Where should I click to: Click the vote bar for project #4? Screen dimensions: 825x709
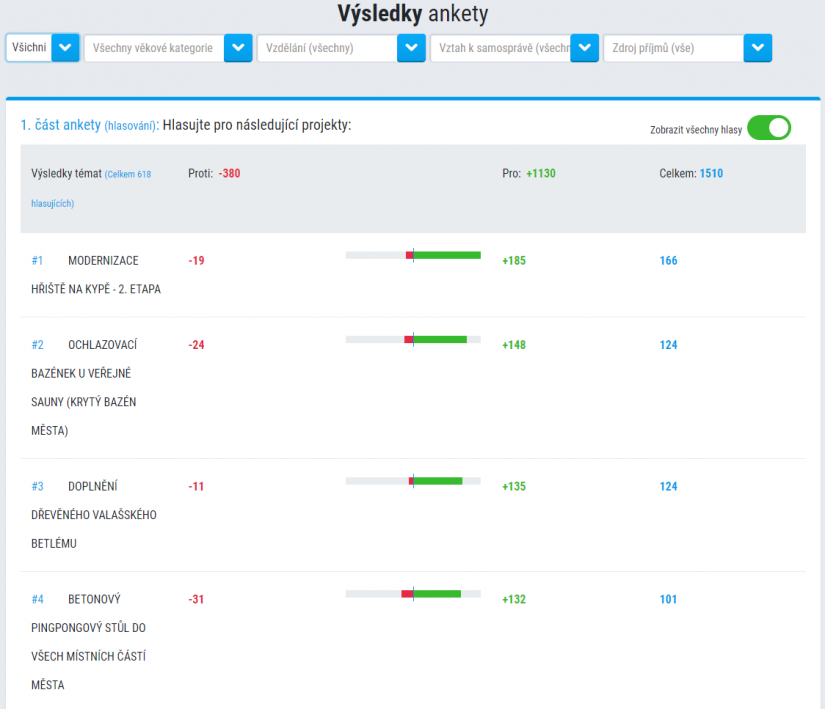tap(413, 594)
